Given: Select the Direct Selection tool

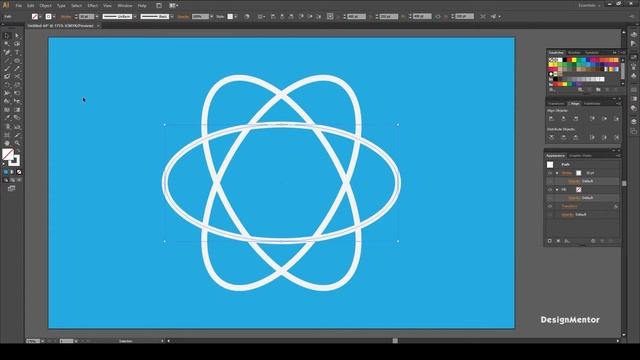Looking at the screenshot, I should [x=17, y=36].
